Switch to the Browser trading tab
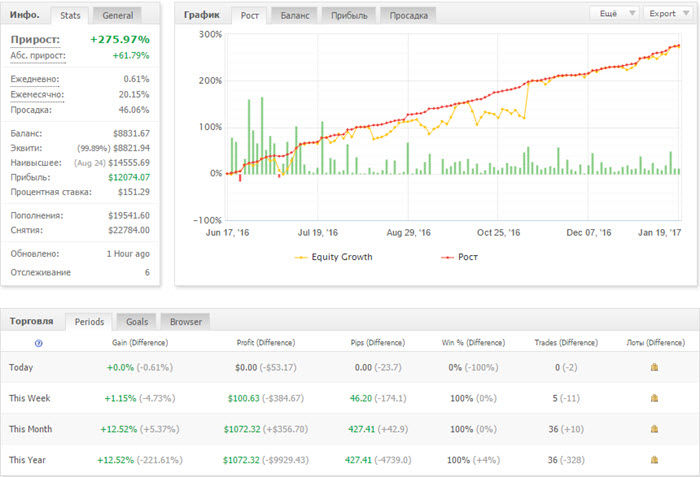Image resolution: width=700 pixels, height=477 pixels. [186, 322]
